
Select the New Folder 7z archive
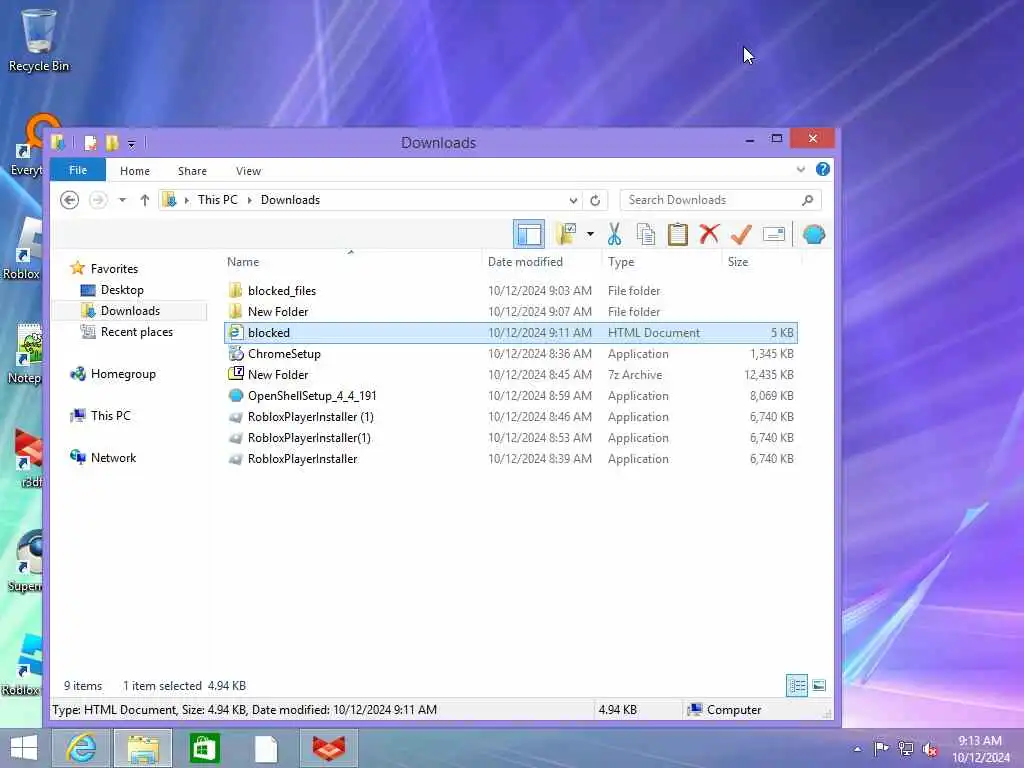coord(511,374)
